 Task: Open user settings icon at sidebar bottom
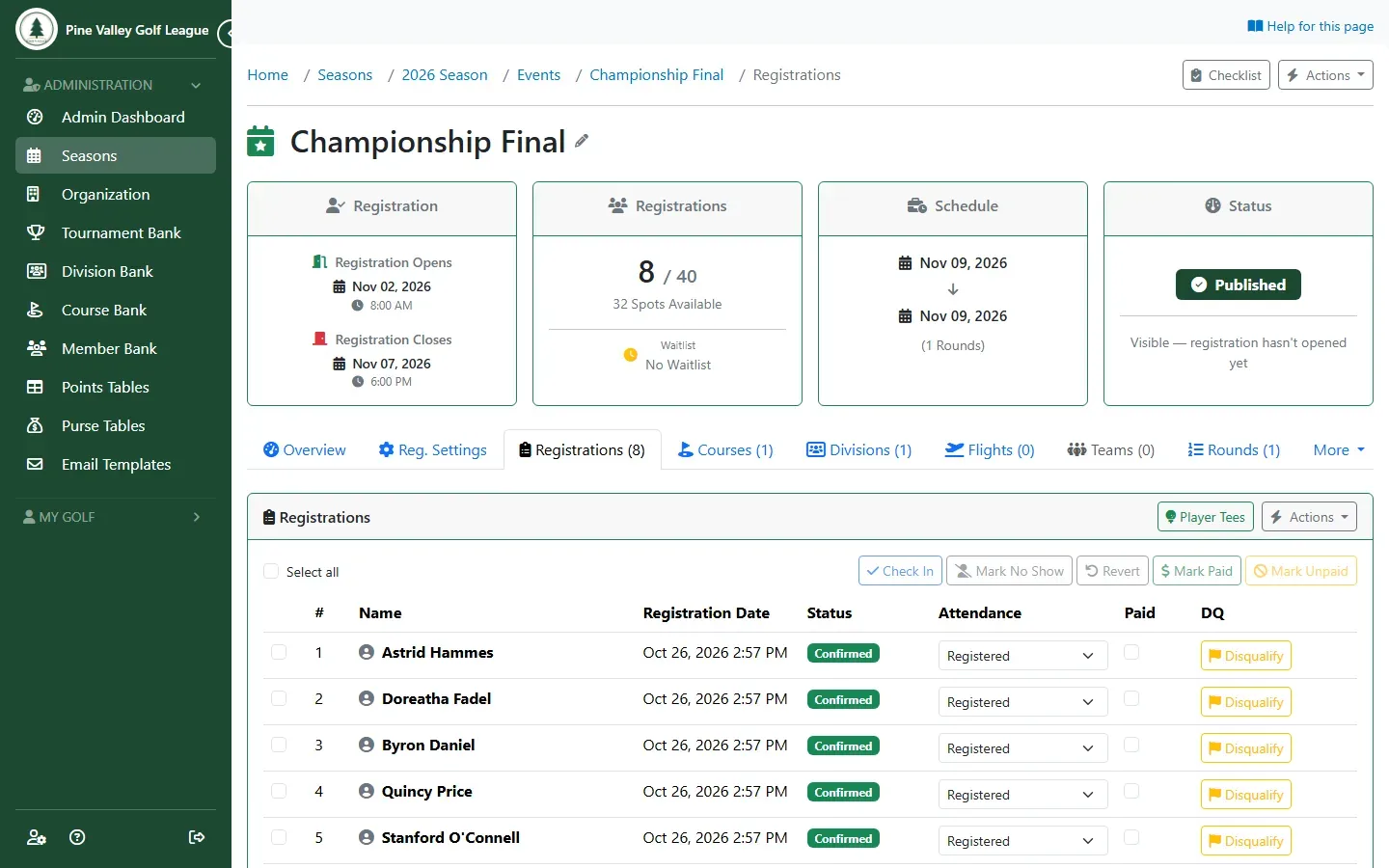coord(37,837)
